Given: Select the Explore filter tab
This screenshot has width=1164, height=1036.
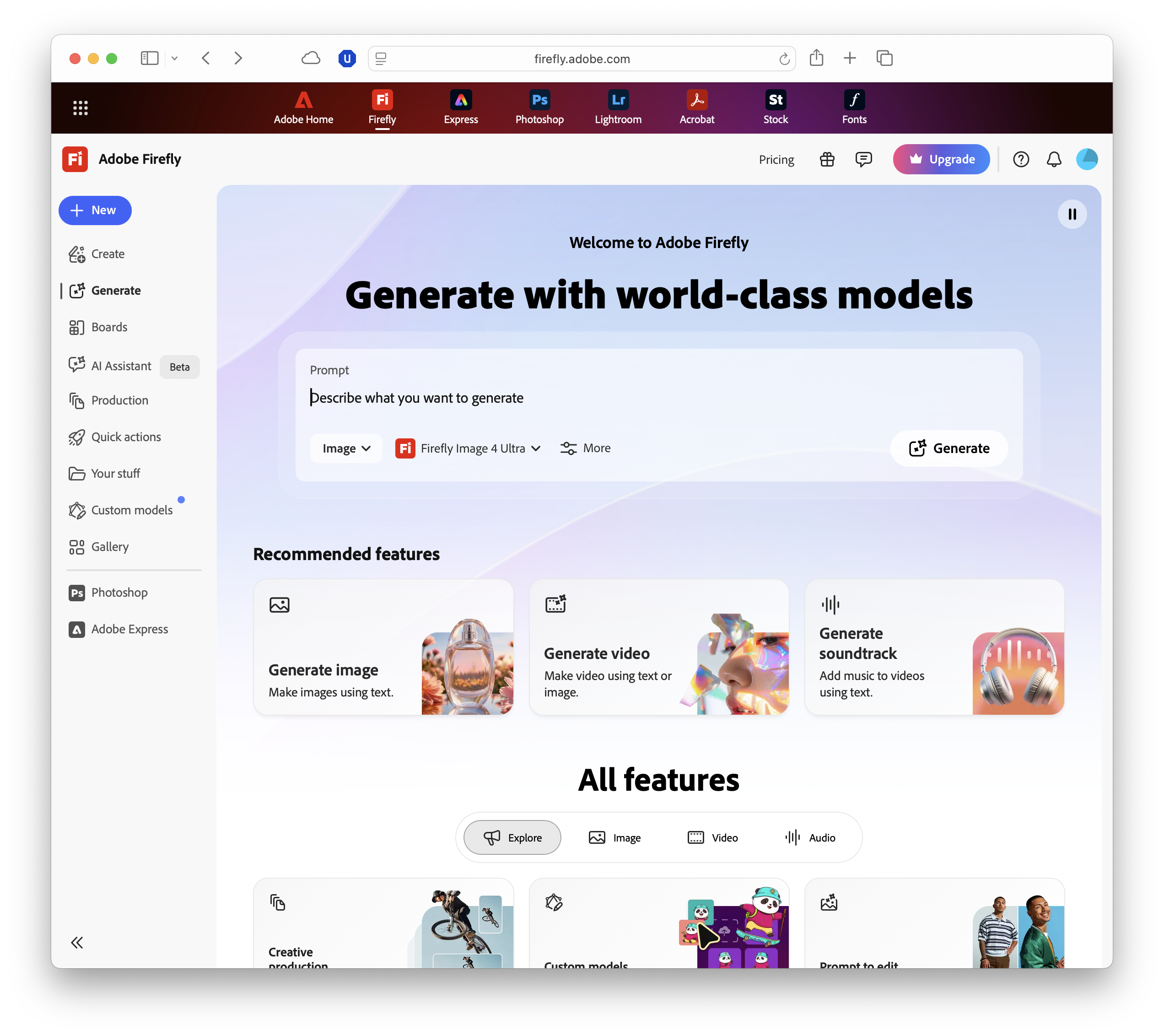Looking at the screenshot, I should coord(512,837).
